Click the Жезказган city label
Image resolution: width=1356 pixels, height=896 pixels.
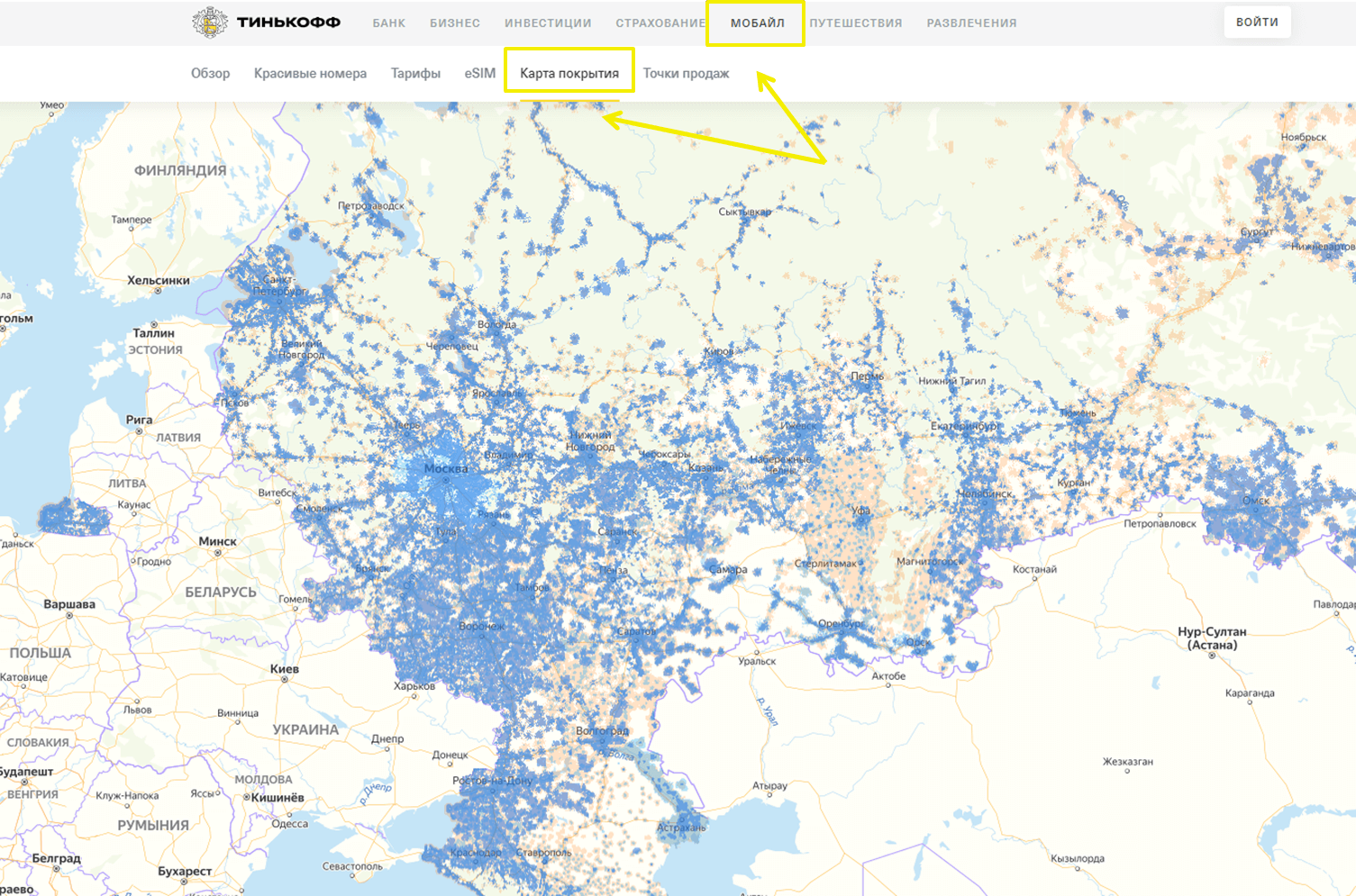pos(1128,762)
